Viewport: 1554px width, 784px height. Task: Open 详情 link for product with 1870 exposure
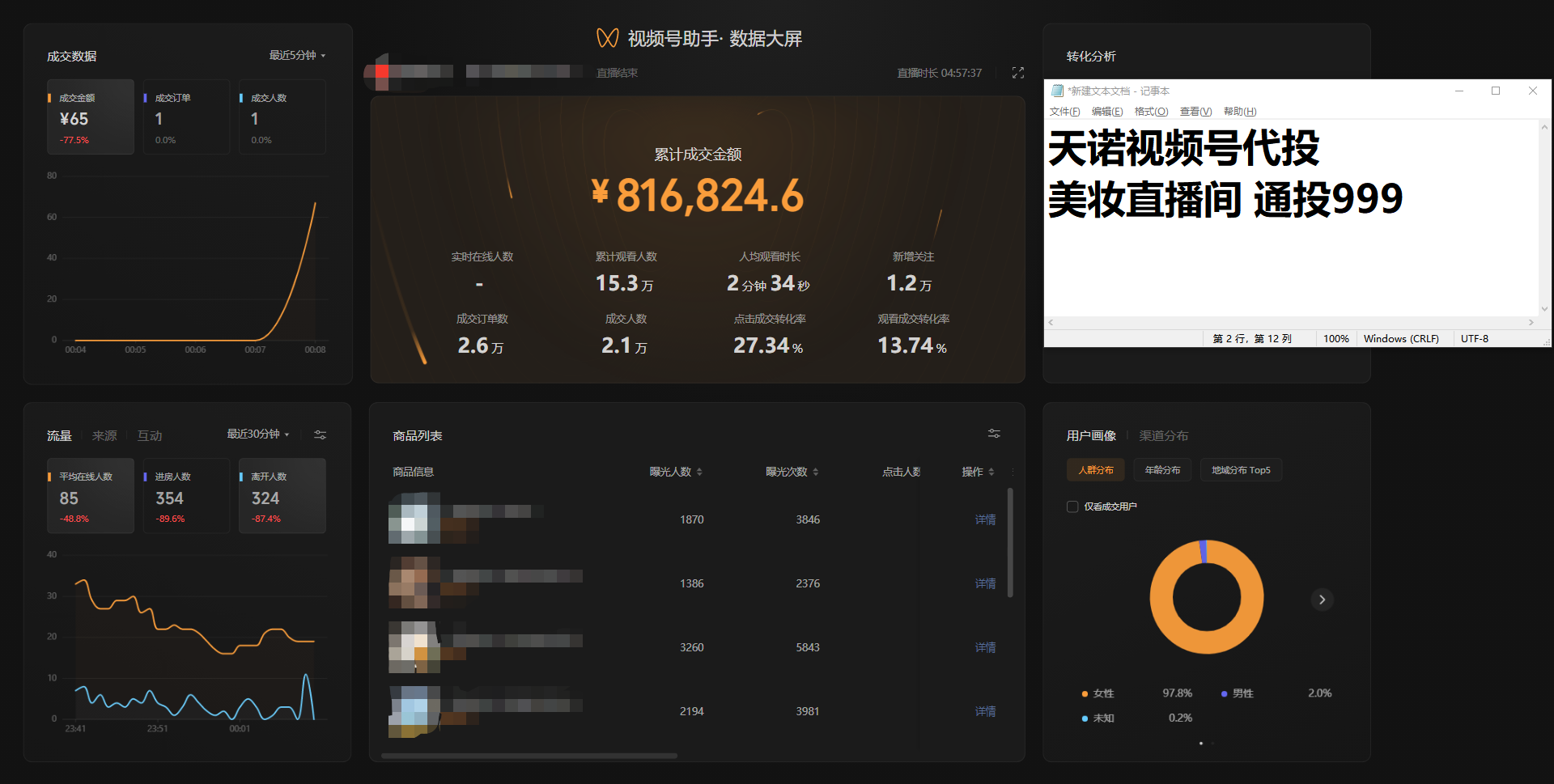click(x=985, y=519)
